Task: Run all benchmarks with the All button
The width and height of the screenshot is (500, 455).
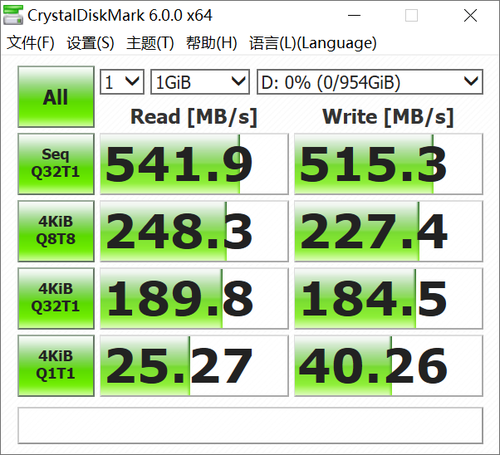Action: coord(56,97)
